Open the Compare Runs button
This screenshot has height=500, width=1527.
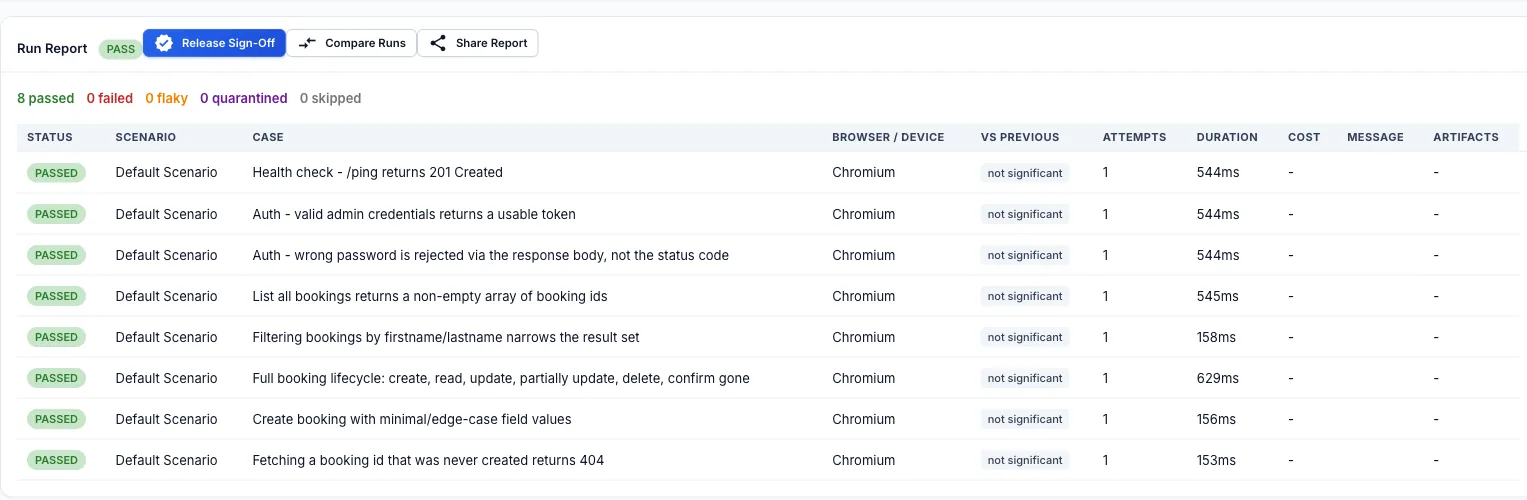pyautogui.click(x=352, y=43)
